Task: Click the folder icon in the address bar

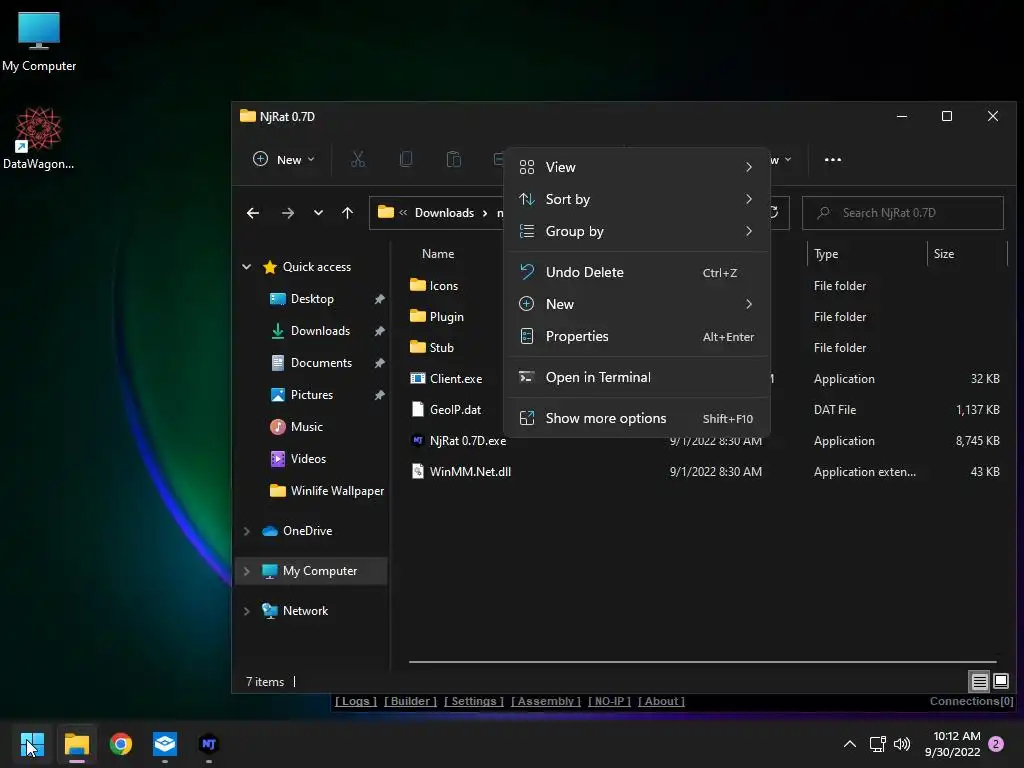Action: [x=386, y=212]
